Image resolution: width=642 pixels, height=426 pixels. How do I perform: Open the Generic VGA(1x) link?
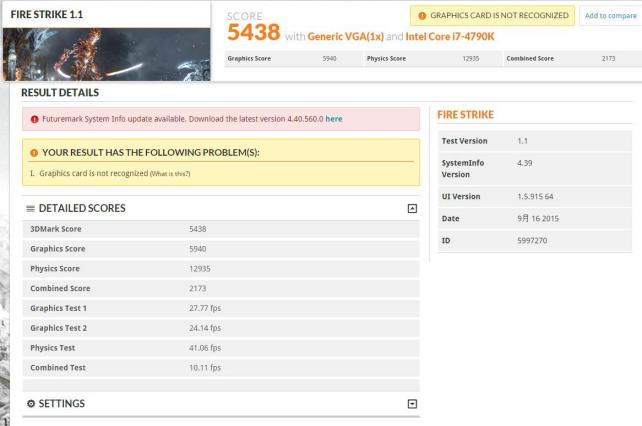[x=346, y=36]
